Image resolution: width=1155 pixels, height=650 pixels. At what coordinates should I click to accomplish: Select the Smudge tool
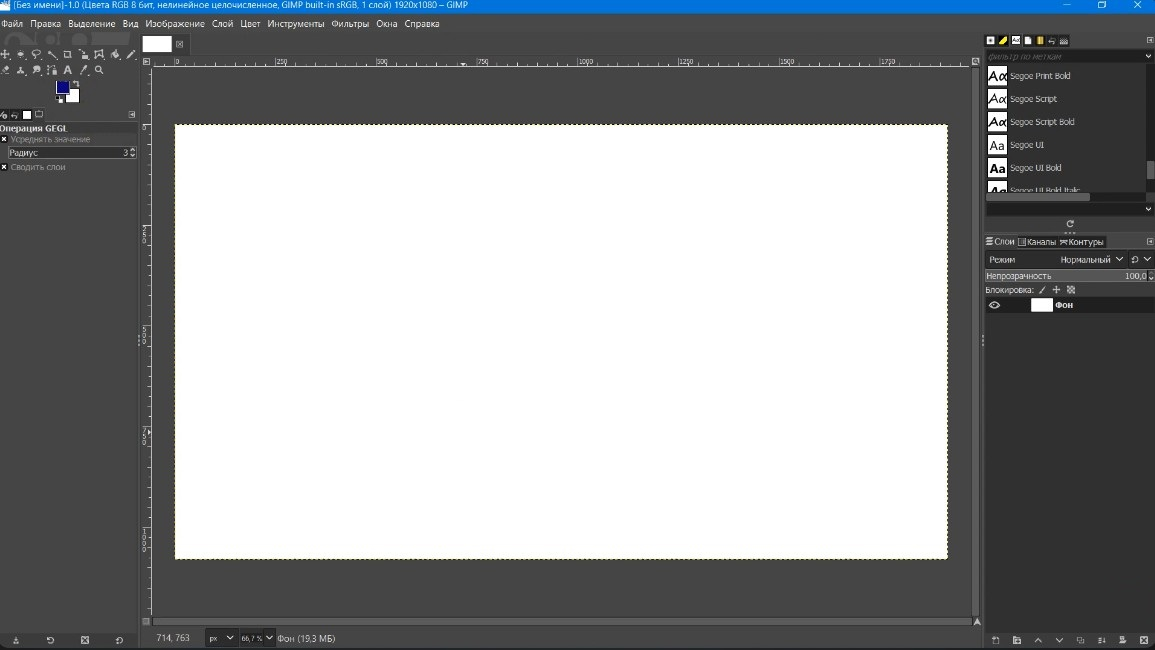(36, 70)
